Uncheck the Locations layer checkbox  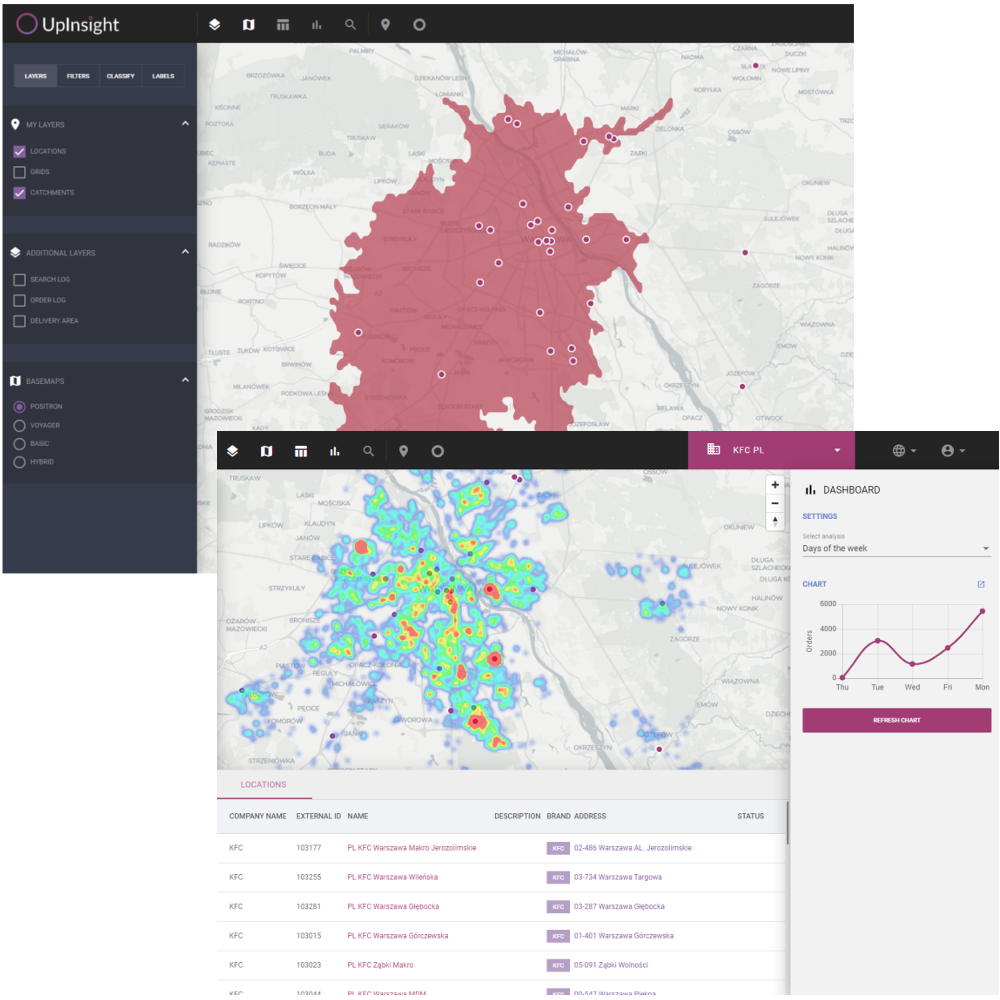click(19, 151)
